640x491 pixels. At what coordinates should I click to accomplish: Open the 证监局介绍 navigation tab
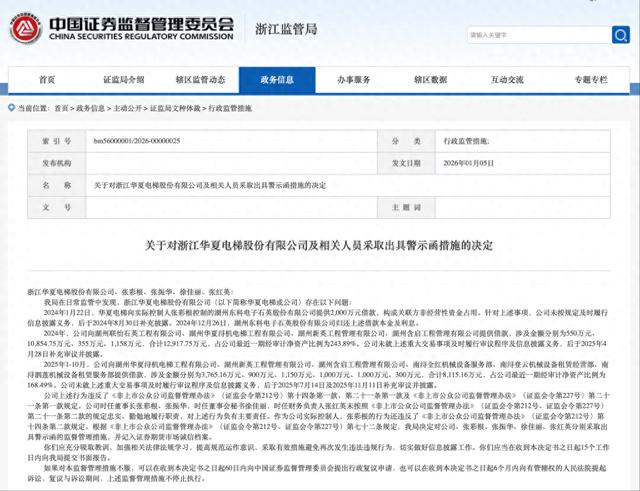coord(124,79)
